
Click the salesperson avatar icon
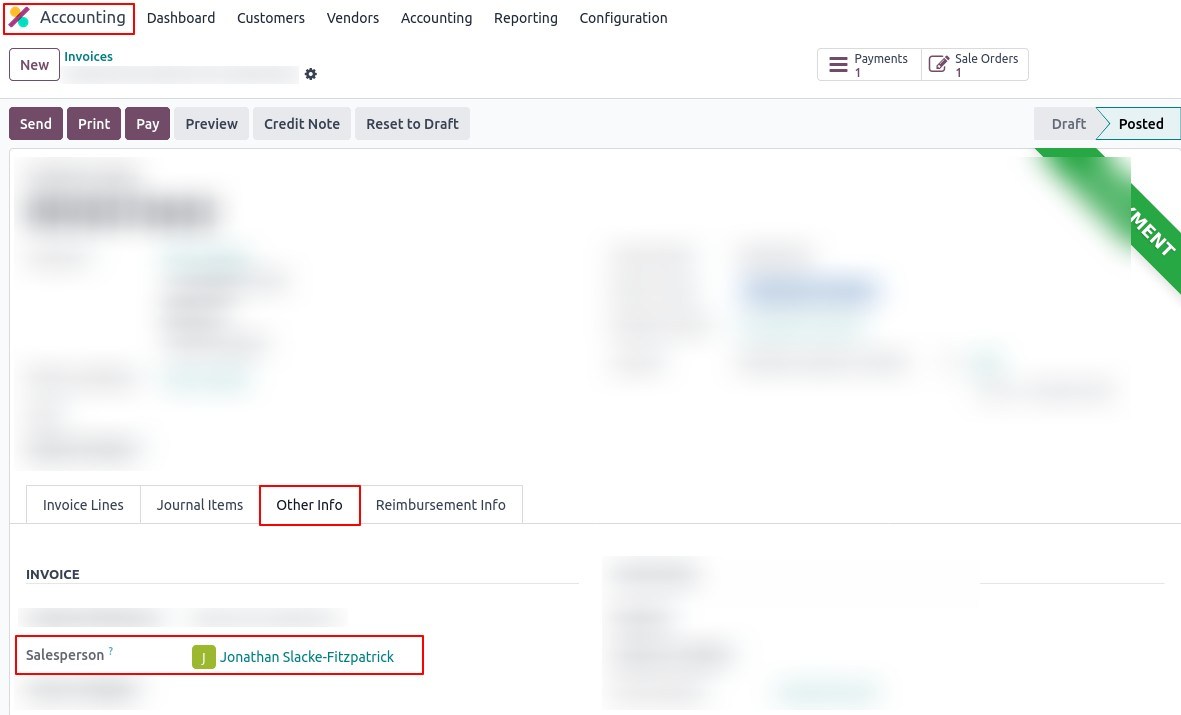(x=204, y=657)
